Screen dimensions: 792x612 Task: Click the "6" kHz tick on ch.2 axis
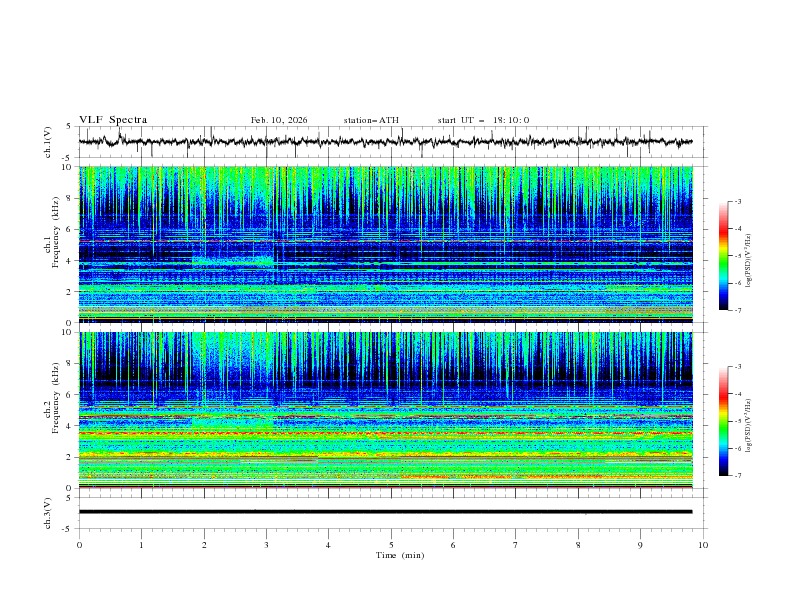pos(70,394)
